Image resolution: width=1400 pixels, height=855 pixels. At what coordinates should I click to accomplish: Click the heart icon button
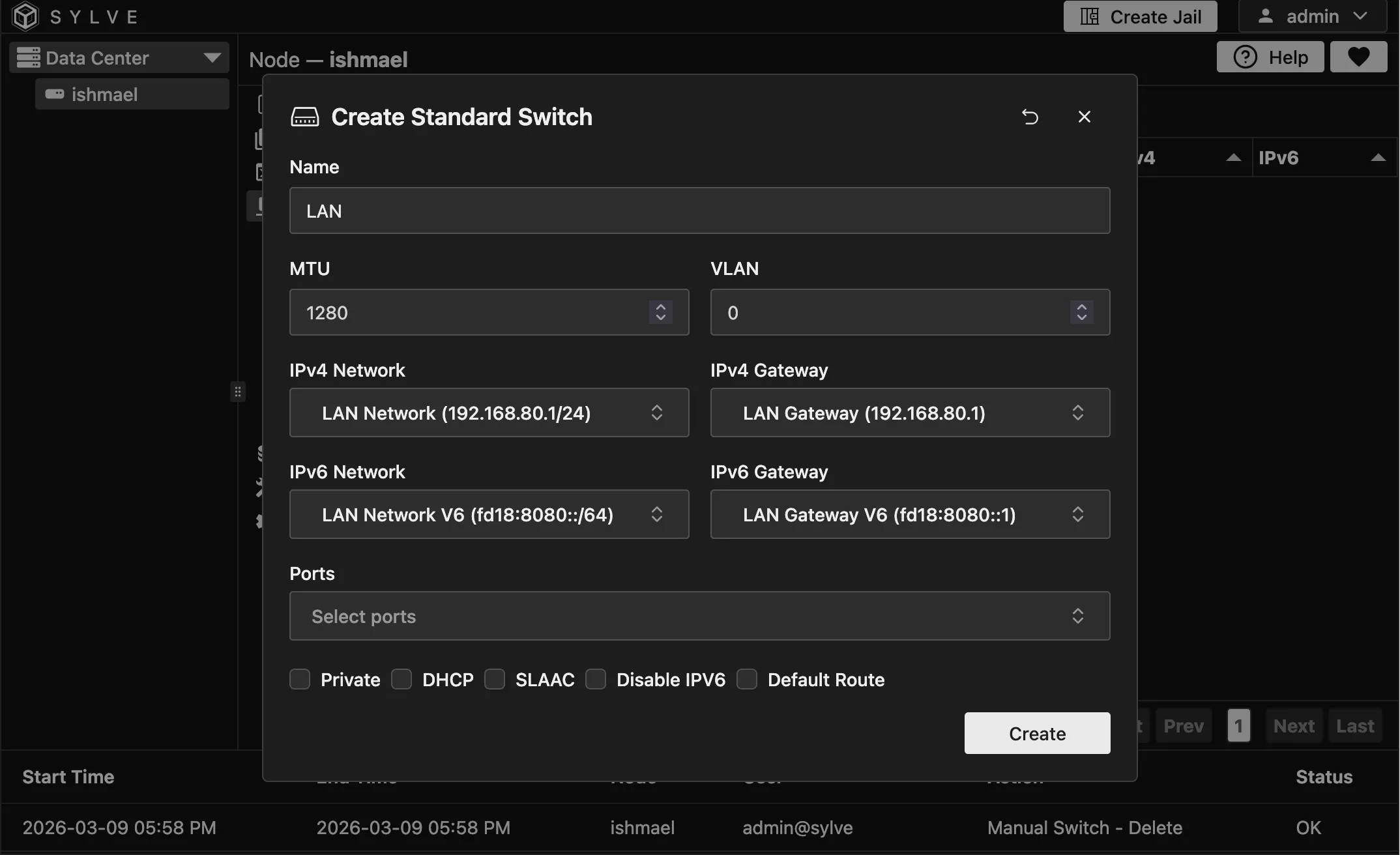tap(1358, 57)
